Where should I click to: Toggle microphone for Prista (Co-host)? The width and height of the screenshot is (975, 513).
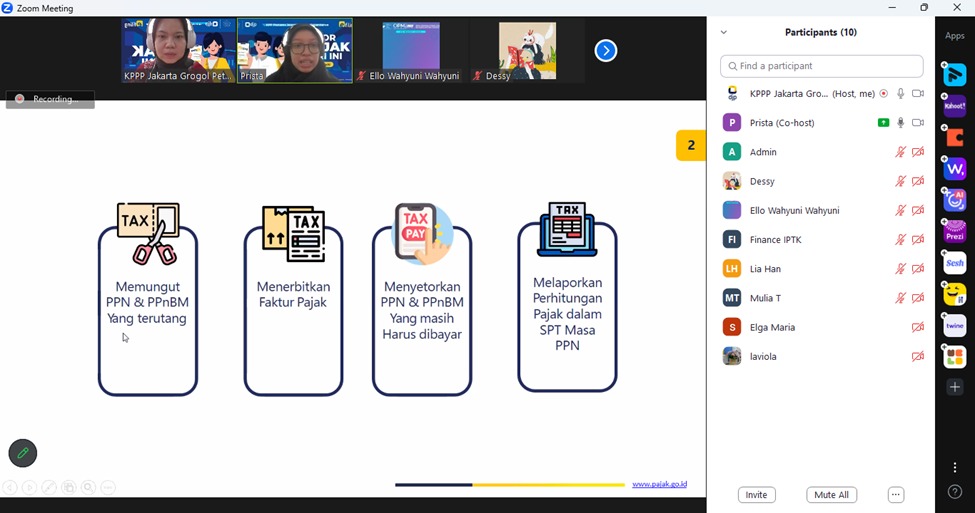900,123
